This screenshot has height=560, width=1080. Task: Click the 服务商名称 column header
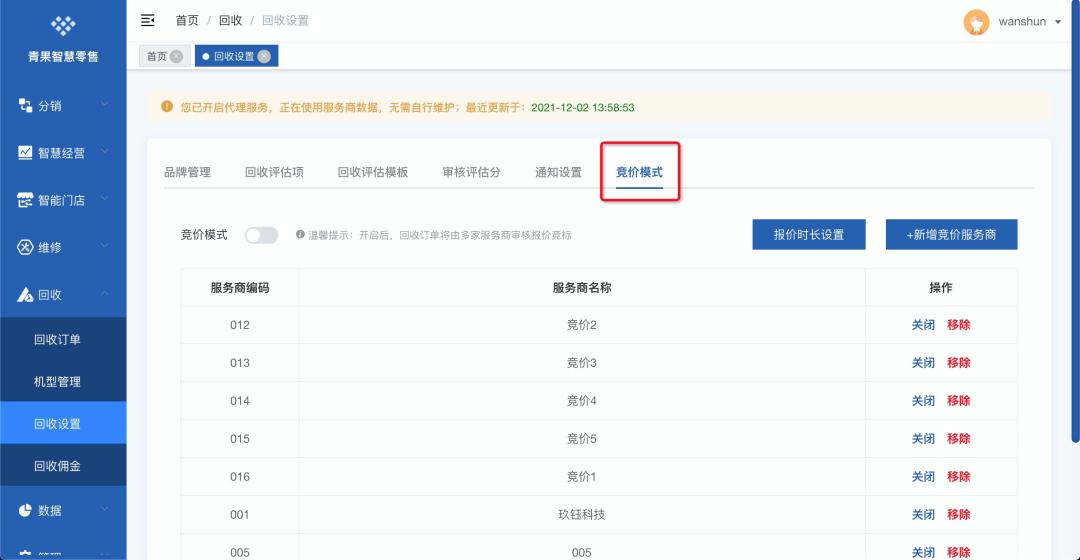pyautogui.click(x=582, y=288)
